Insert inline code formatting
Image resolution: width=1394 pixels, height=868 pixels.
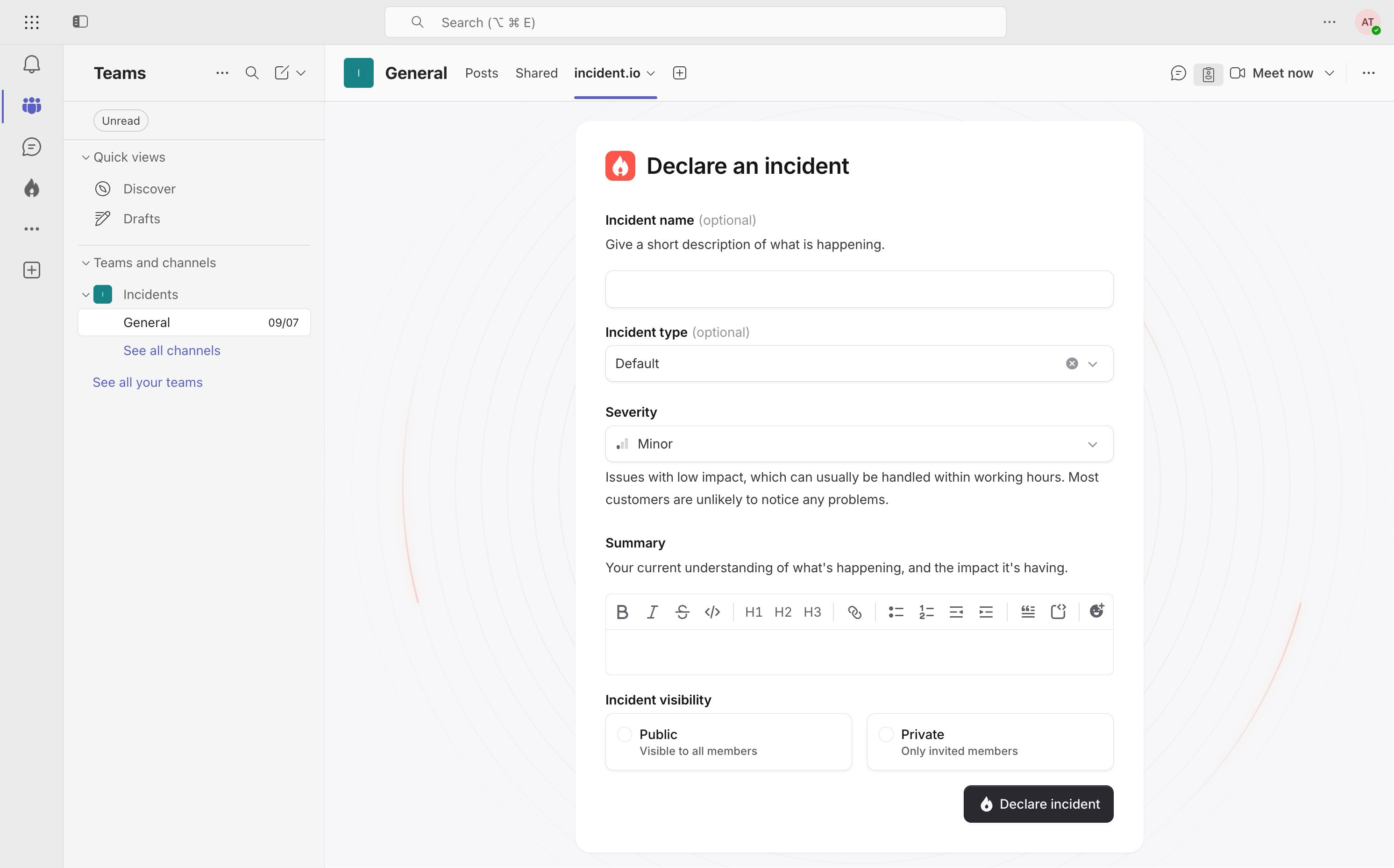click(x=712, y=612)
